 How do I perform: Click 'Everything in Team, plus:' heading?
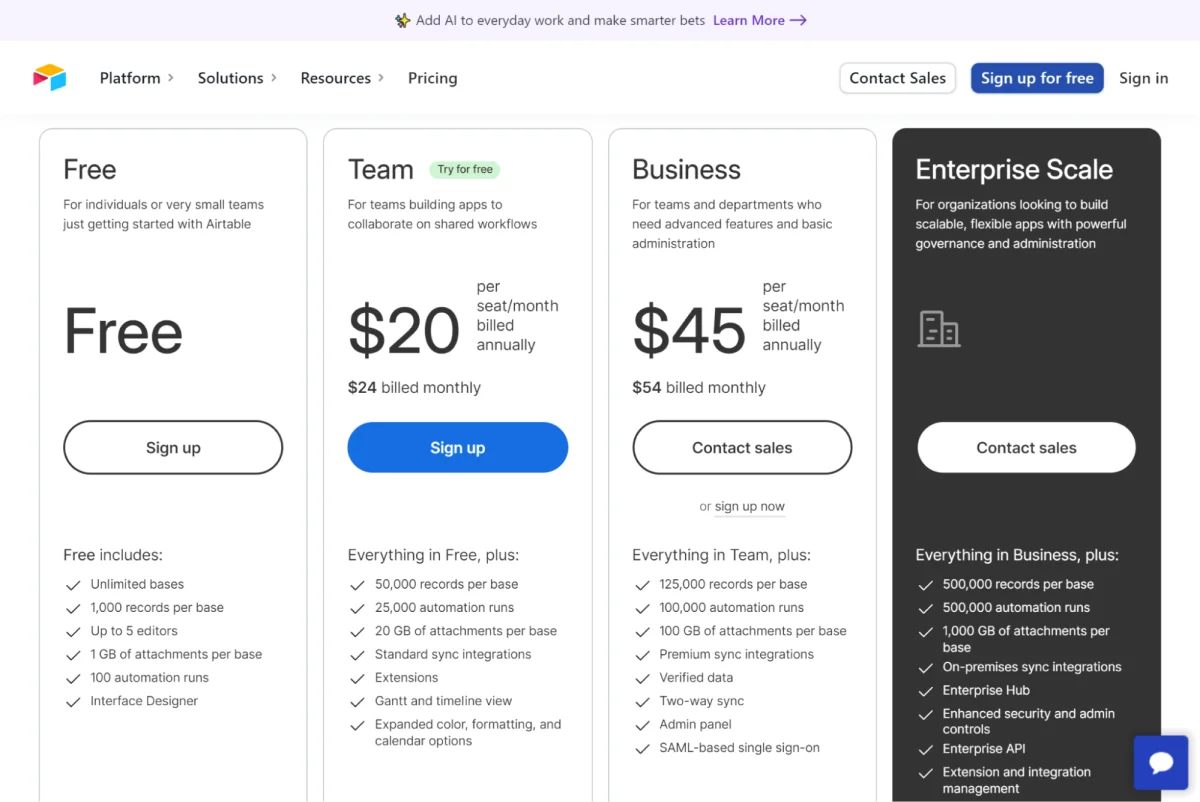pyautogui.click(x=721, y=555)
